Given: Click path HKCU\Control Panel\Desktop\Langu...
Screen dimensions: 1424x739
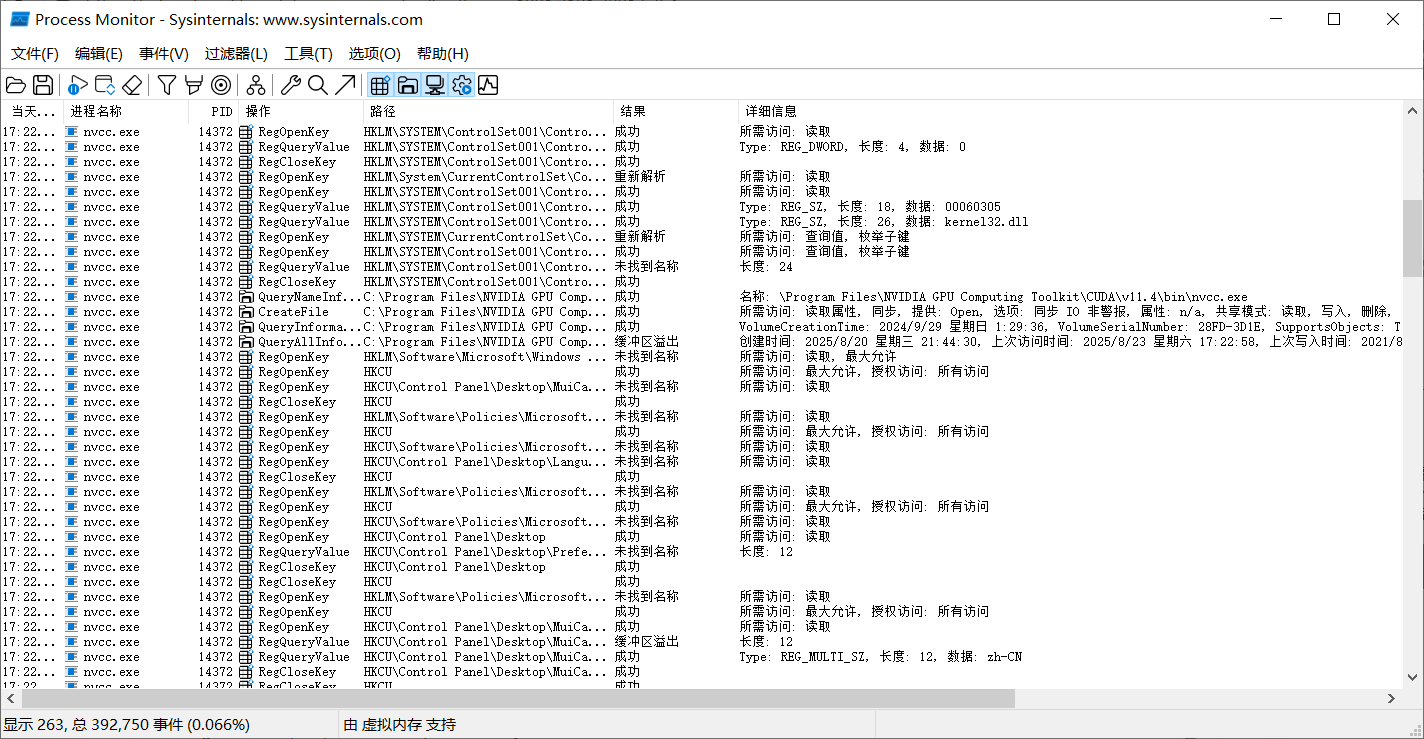Looking at the screenshot, I should click(485, 462).
